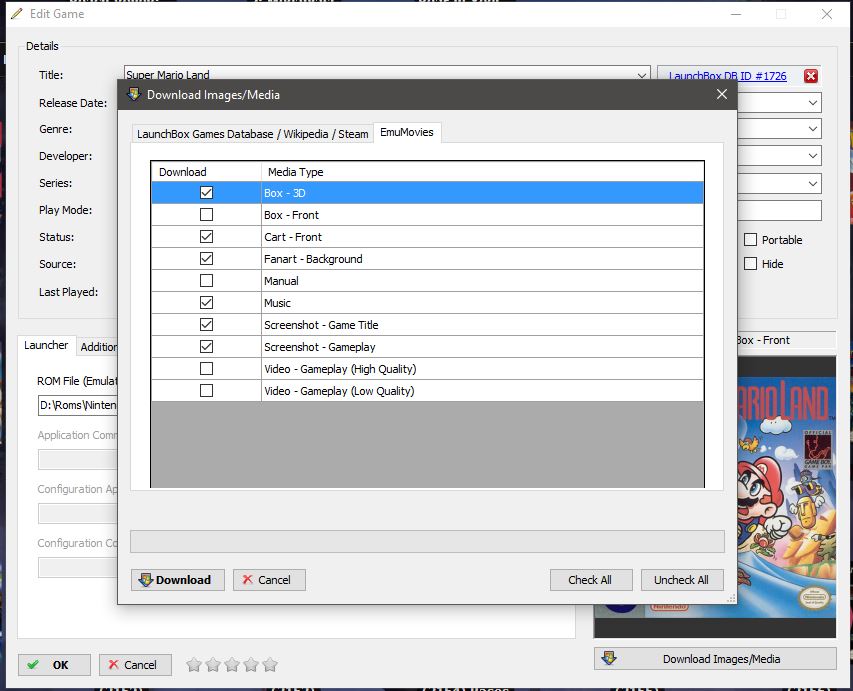Toggle the Fanart - Background checkbox

[x=206, y=258]
